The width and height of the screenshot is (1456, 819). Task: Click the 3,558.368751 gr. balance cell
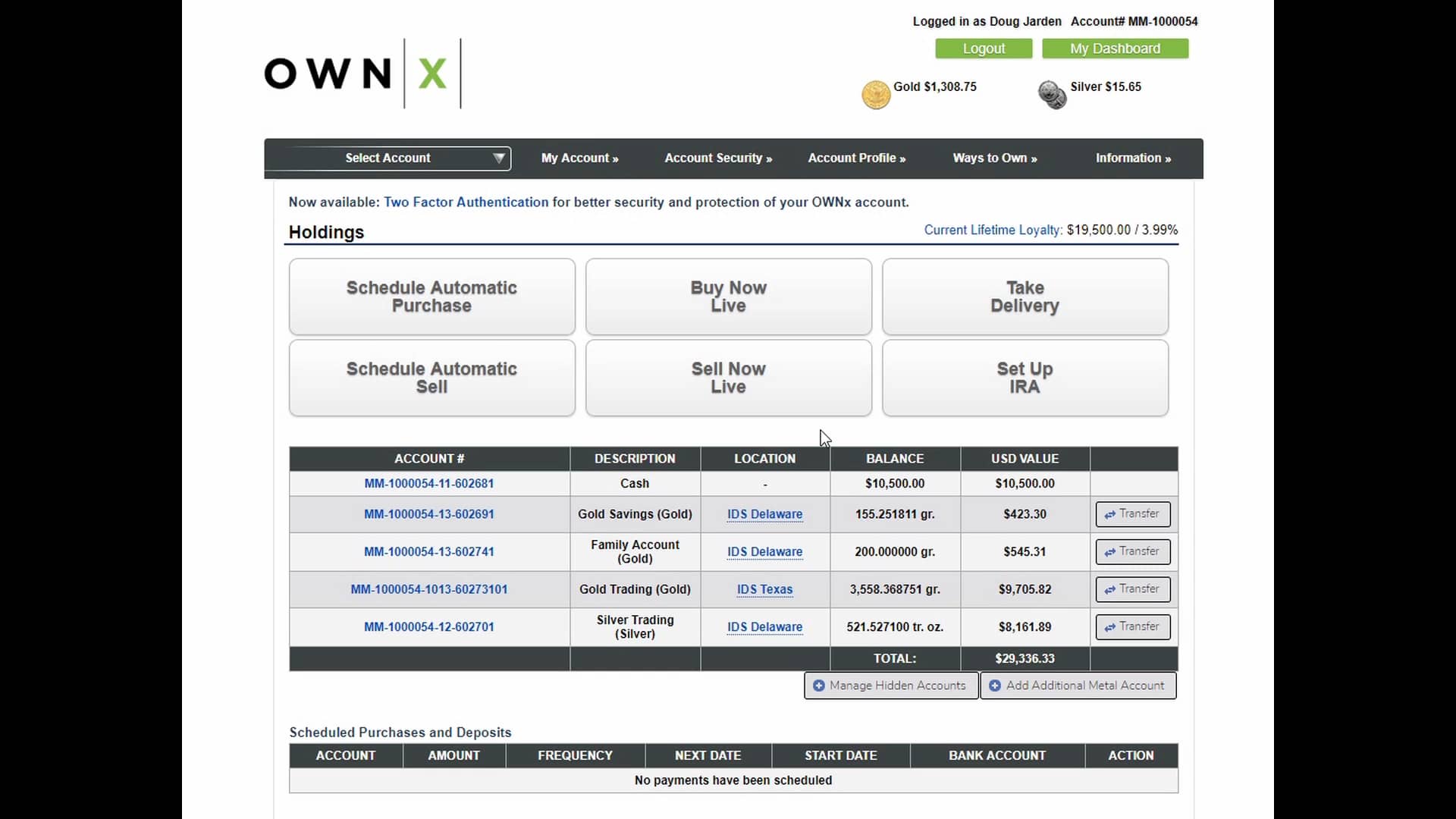(895, 589)
